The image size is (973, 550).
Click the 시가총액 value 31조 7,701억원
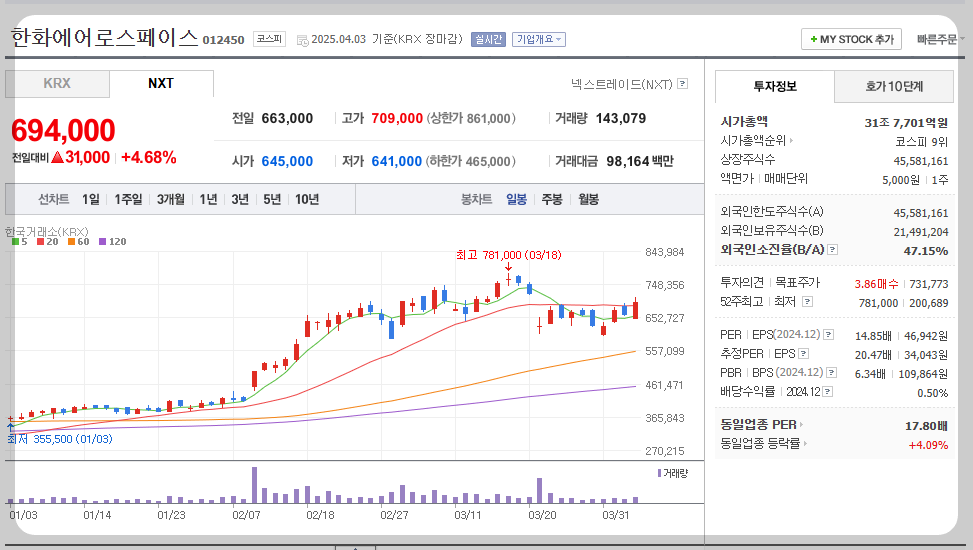(x=906, y=123)
